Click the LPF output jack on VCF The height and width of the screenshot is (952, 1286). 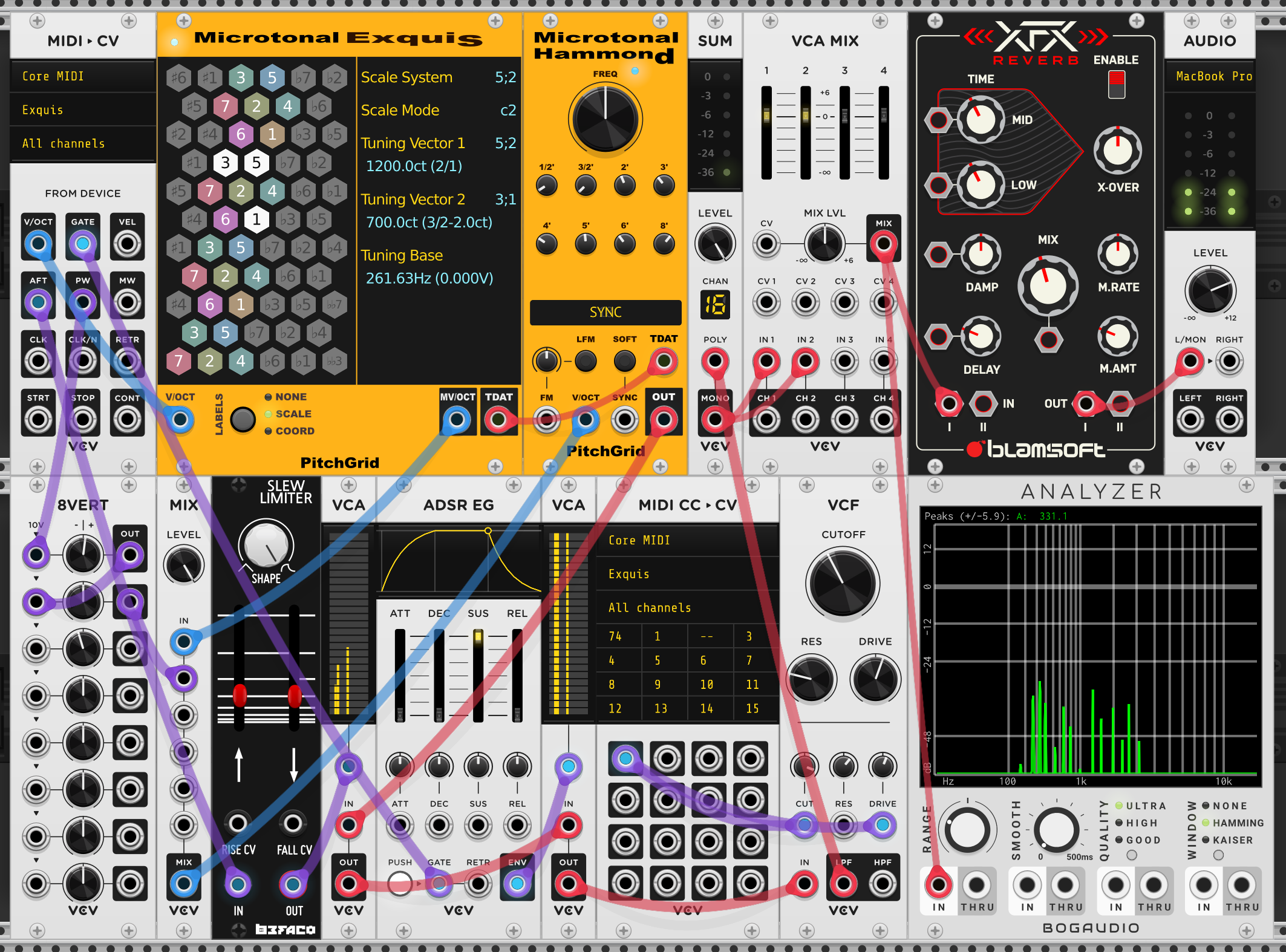pyautogui.click(x=843, y=884)
